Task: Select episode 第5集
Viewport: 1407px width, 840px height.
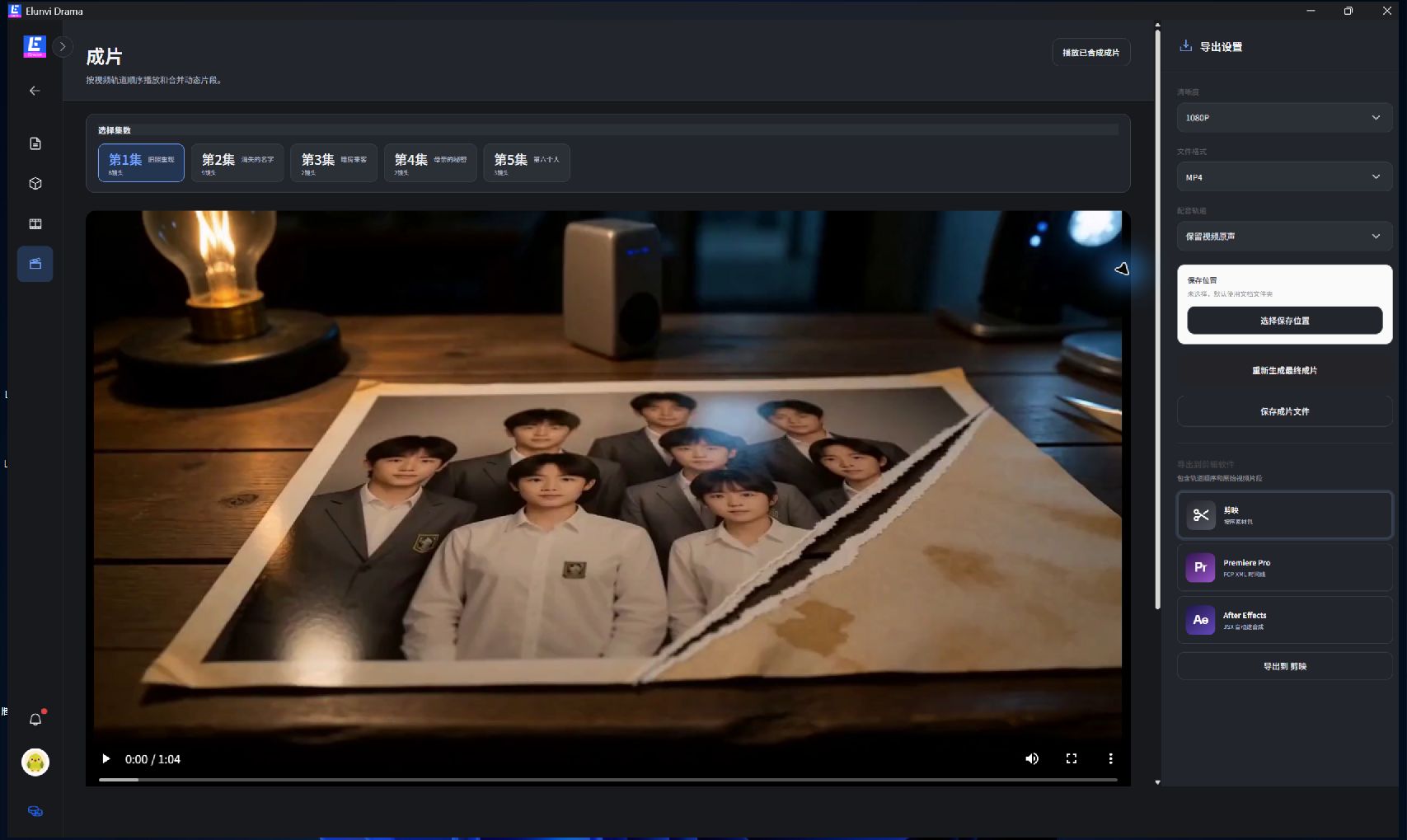Action: click(x=527, y=162)
